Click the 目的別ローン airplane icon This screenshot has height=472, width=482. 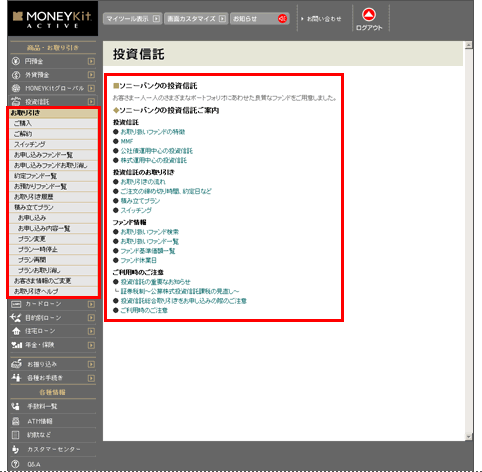tap(16, 317)
